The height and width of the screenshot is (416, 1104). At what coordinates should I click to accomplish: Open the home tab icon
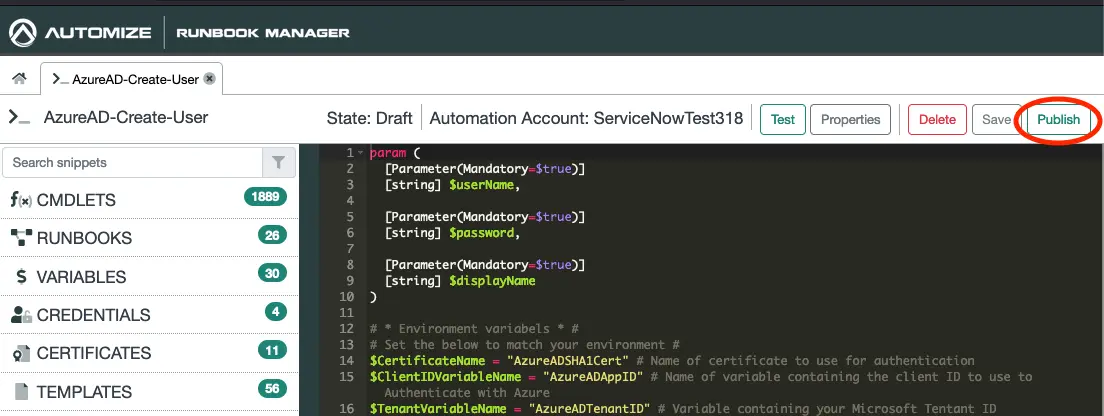point(18,79)
